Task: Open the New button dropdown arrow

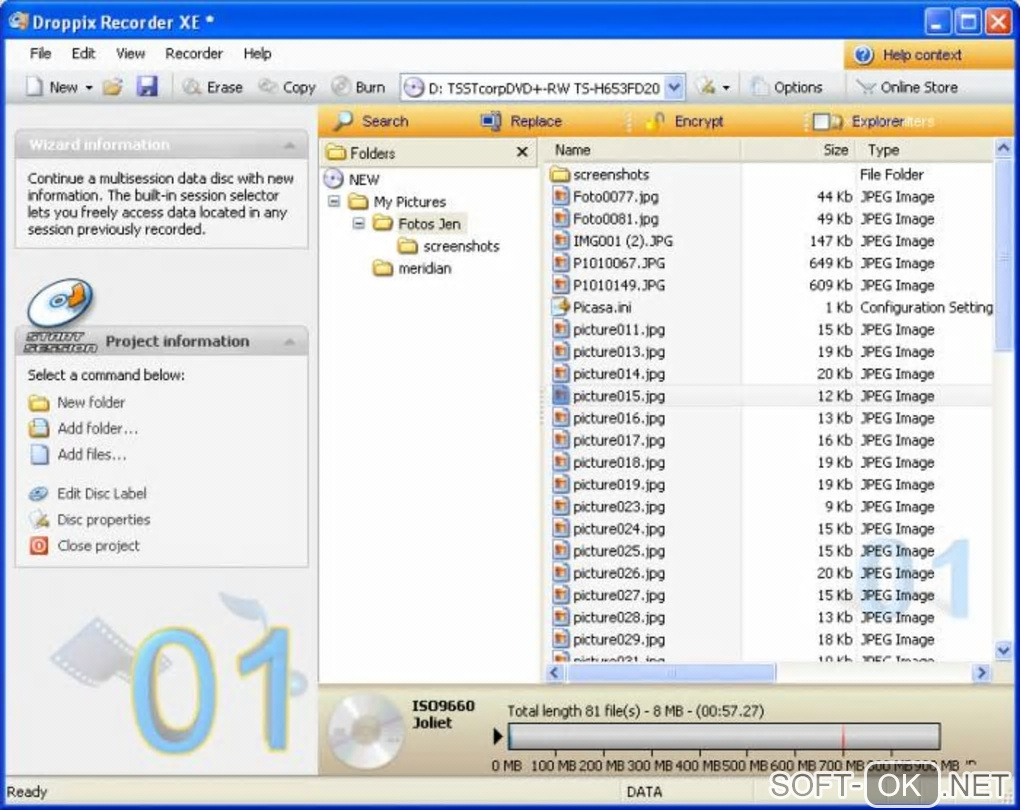Action: click(89, 87)
